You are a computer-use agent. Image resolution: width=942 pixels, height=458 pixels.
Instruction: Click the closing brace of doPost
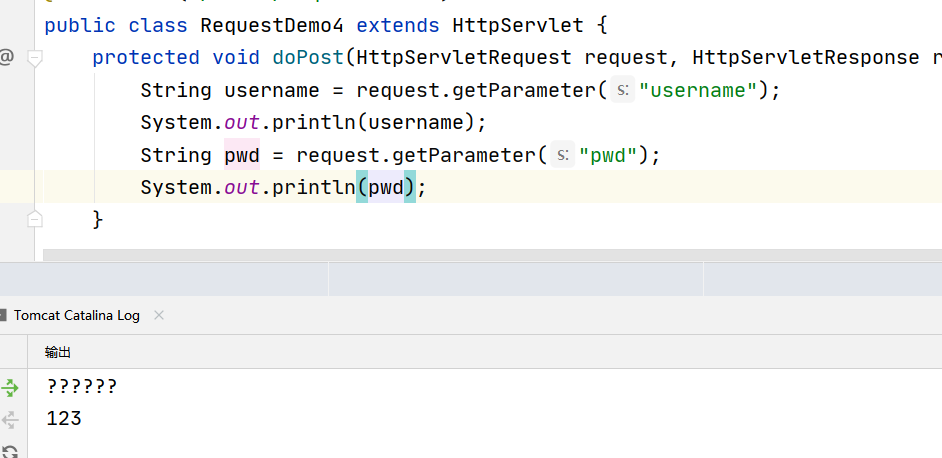98,219
